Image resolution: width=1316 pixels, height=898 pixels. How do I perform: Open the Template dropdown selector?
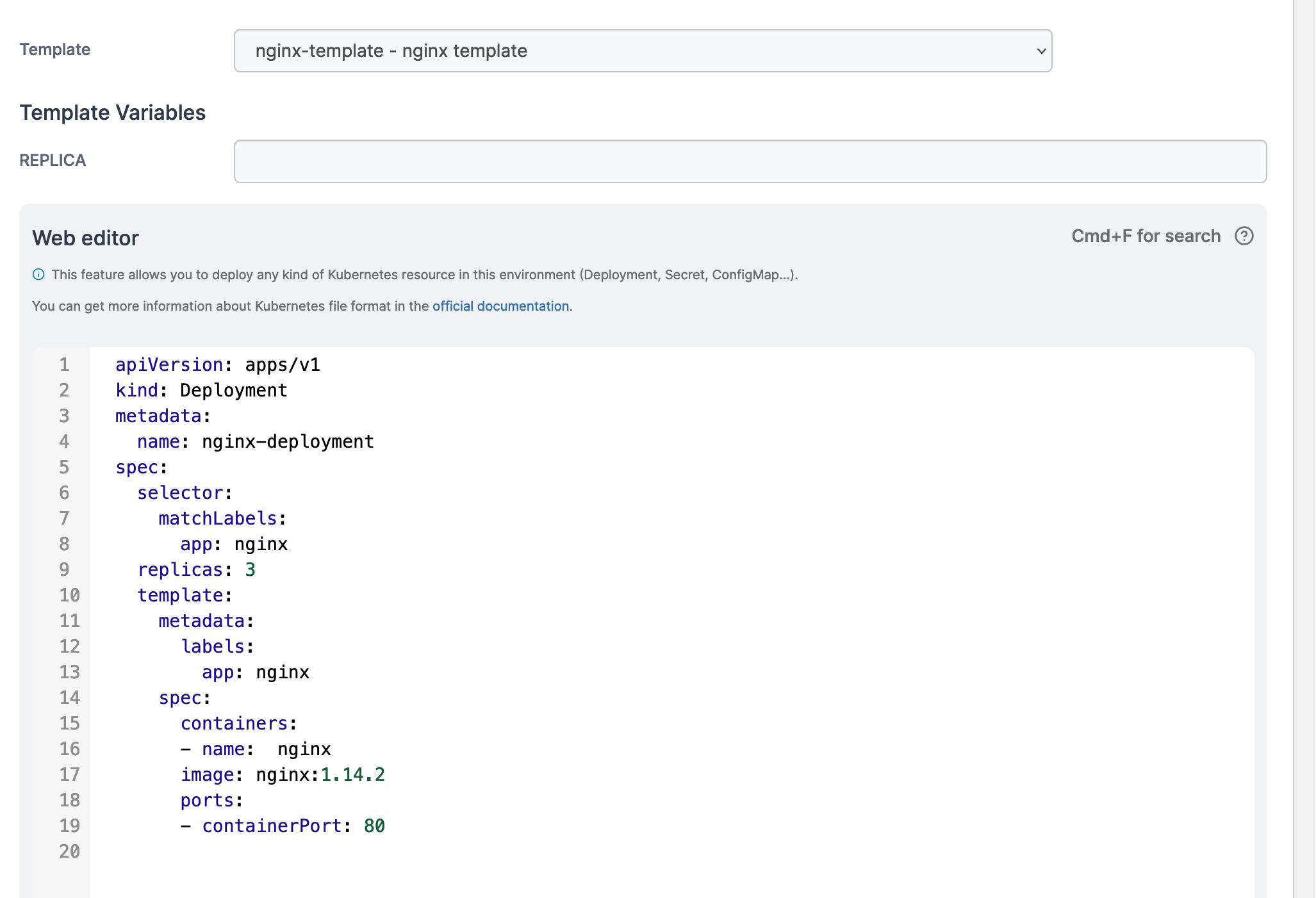click(x=643, y=51)
